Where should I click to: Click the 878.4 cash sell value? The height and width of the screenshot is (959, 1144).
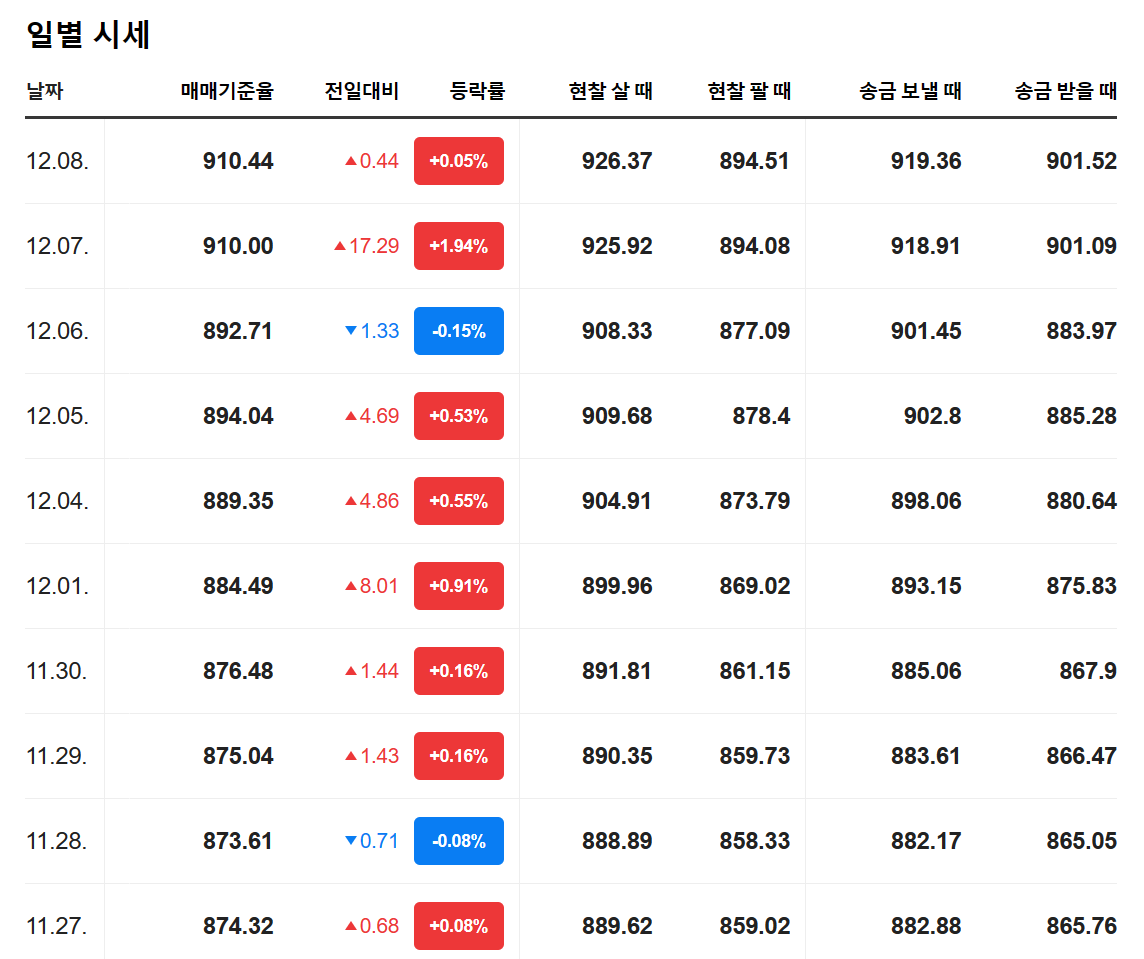761,416
